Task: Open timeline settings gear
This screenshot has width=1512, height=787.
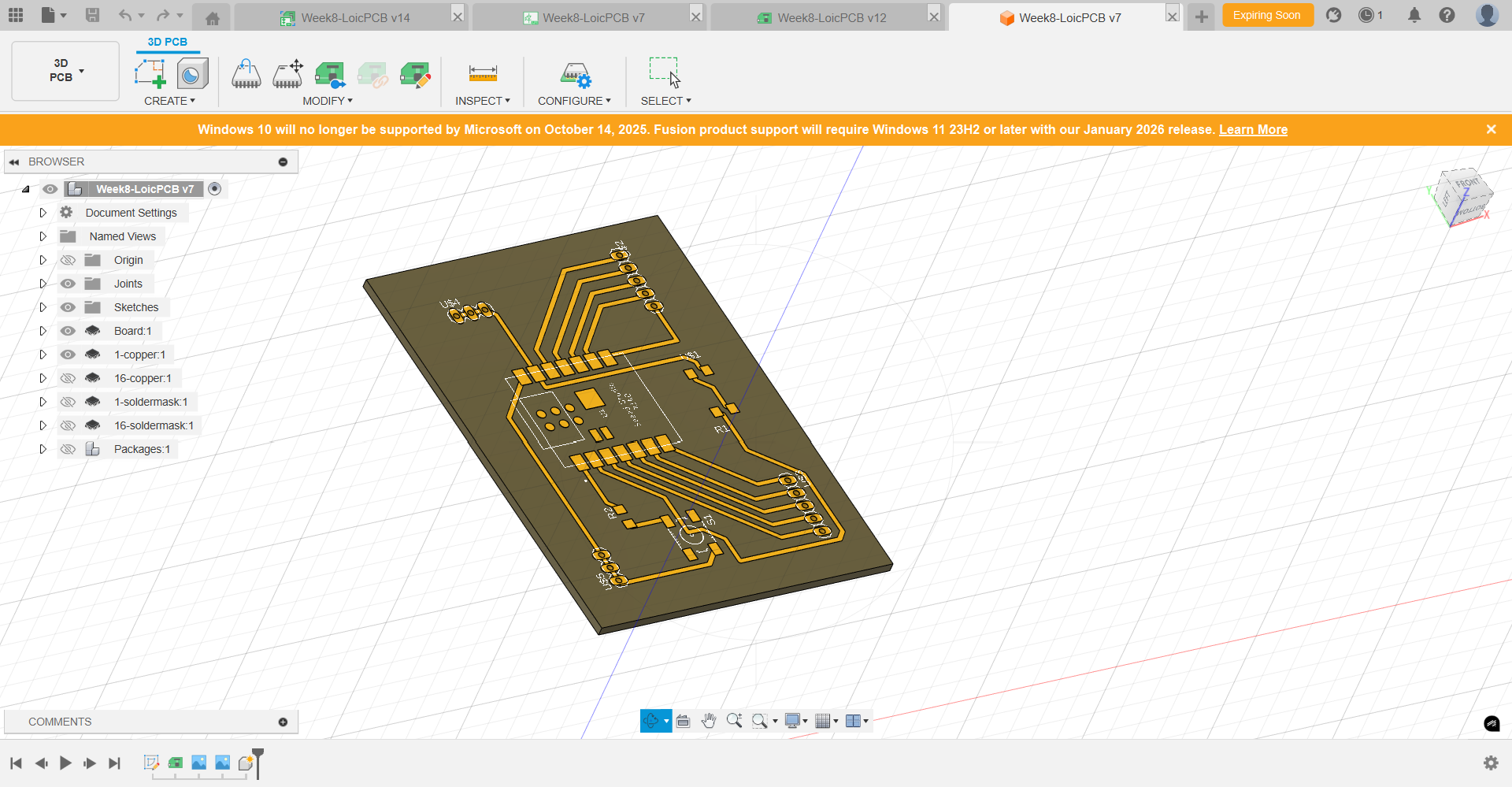Action: [x=1491, y=763]
